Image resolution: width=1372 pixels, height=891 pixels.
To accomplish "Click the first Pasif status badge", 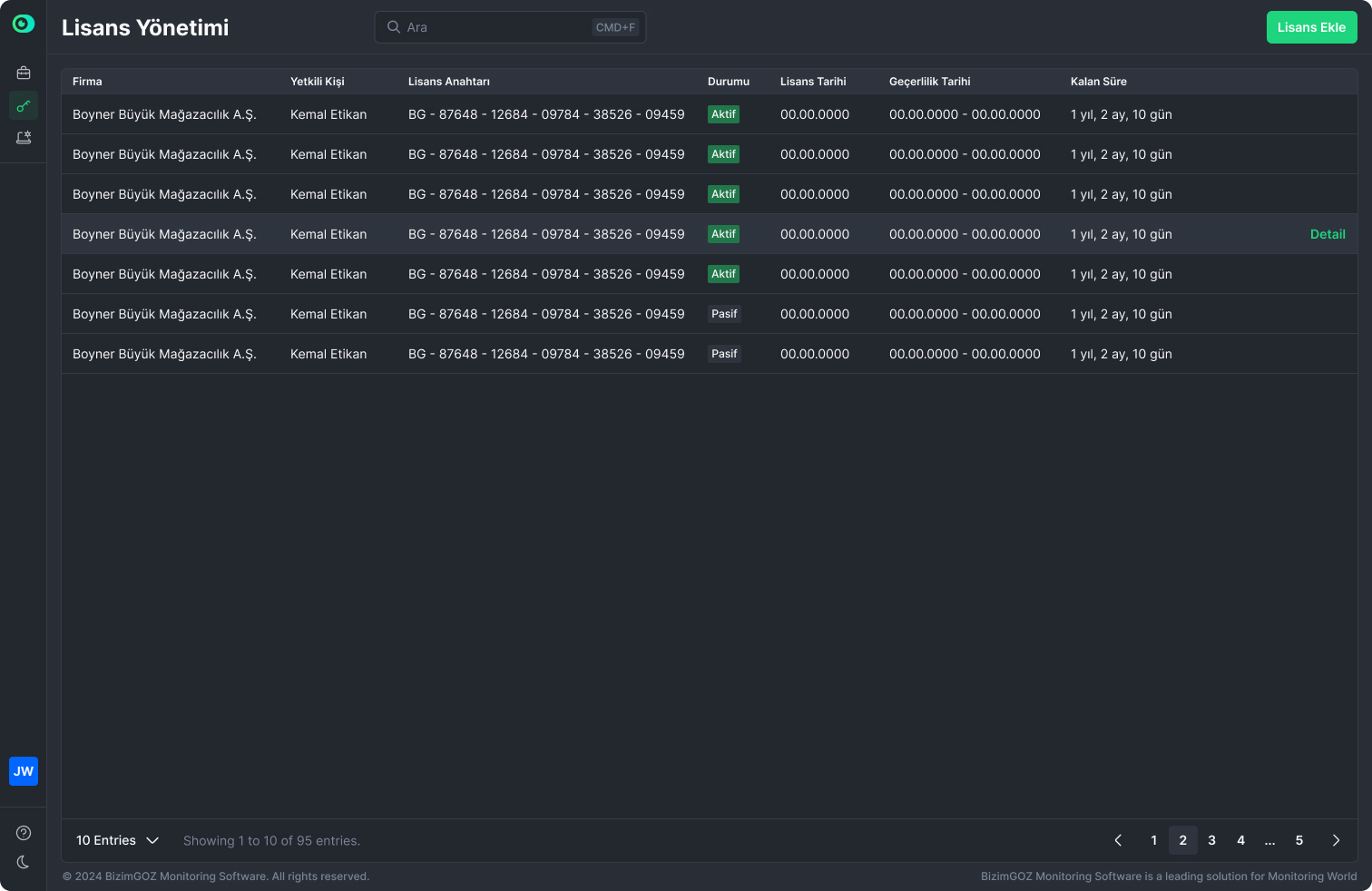I will 724,314.
